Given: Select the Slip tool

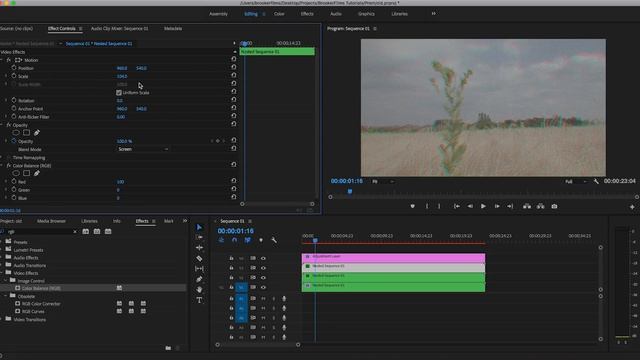Looking at the screenshot, I should point(199,269).
